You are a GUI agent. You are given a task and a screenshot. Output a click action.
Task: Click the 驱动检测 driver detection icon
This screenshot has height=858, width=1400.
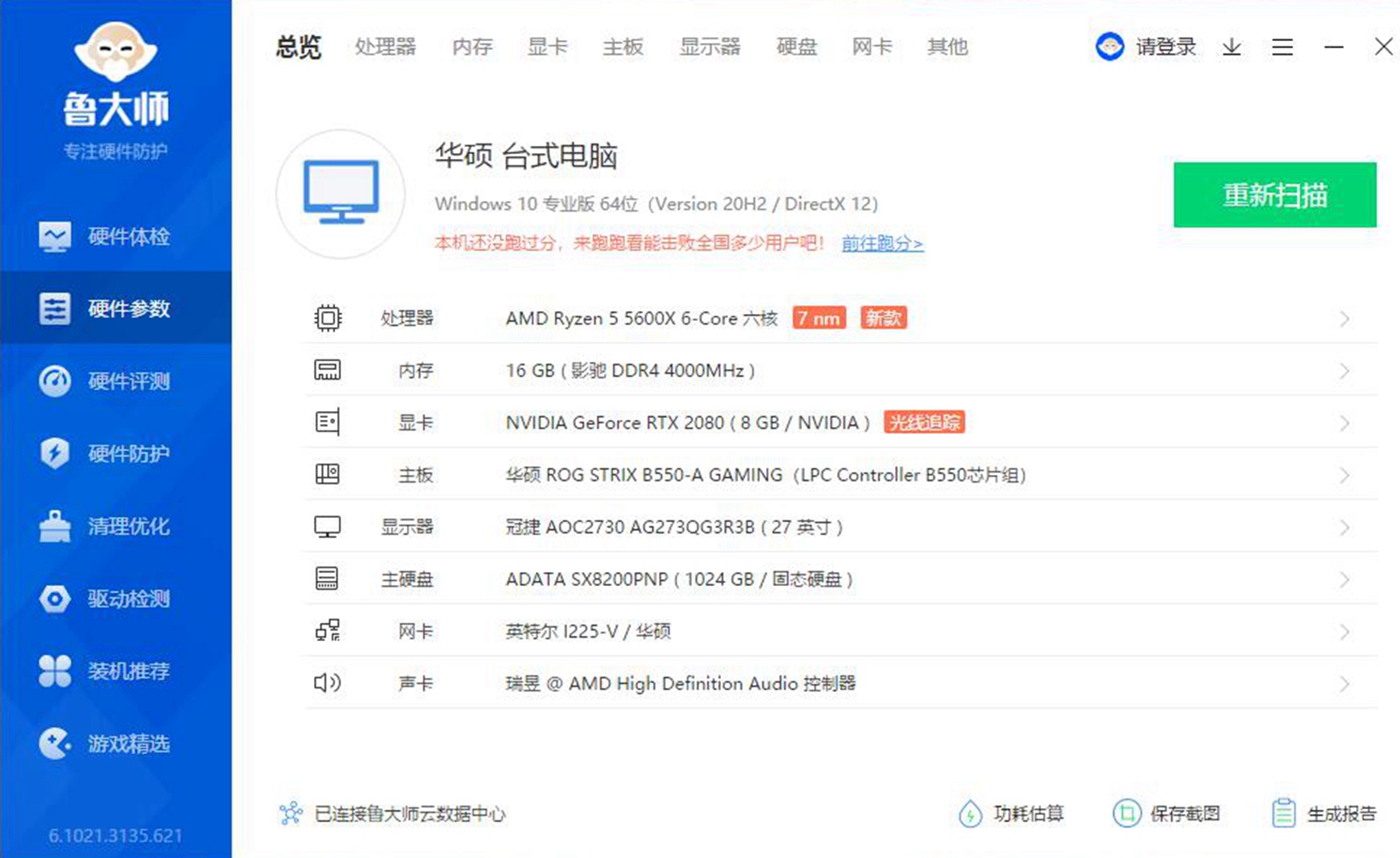[x=54, y=599]
